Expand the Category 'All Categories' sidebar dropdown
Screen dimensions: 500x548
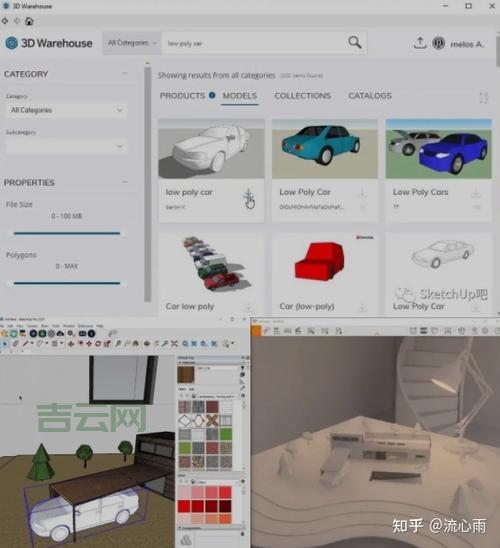click(x=66, y=110)
